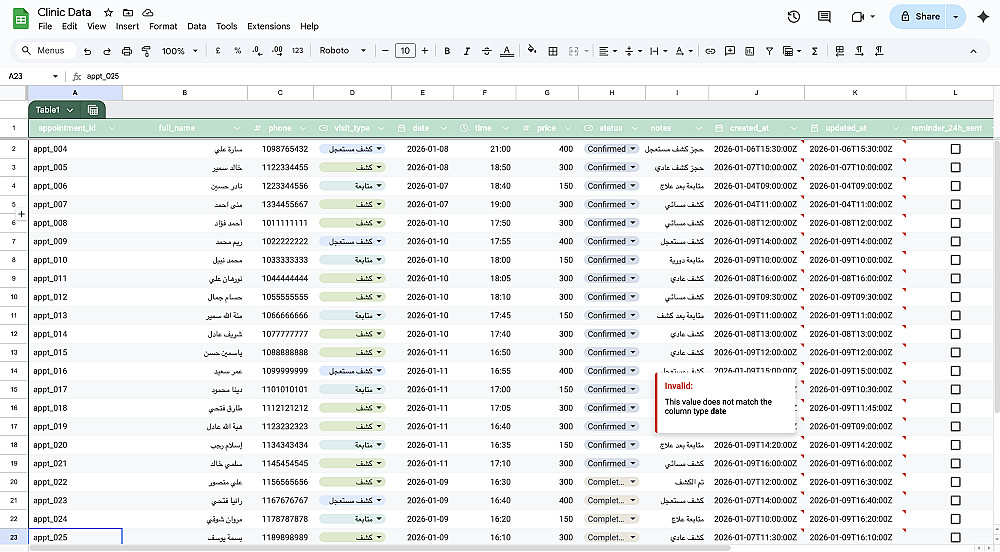Click the print icon
Viewport: 1000px width, 552px height.
click(x=126, y=51)
